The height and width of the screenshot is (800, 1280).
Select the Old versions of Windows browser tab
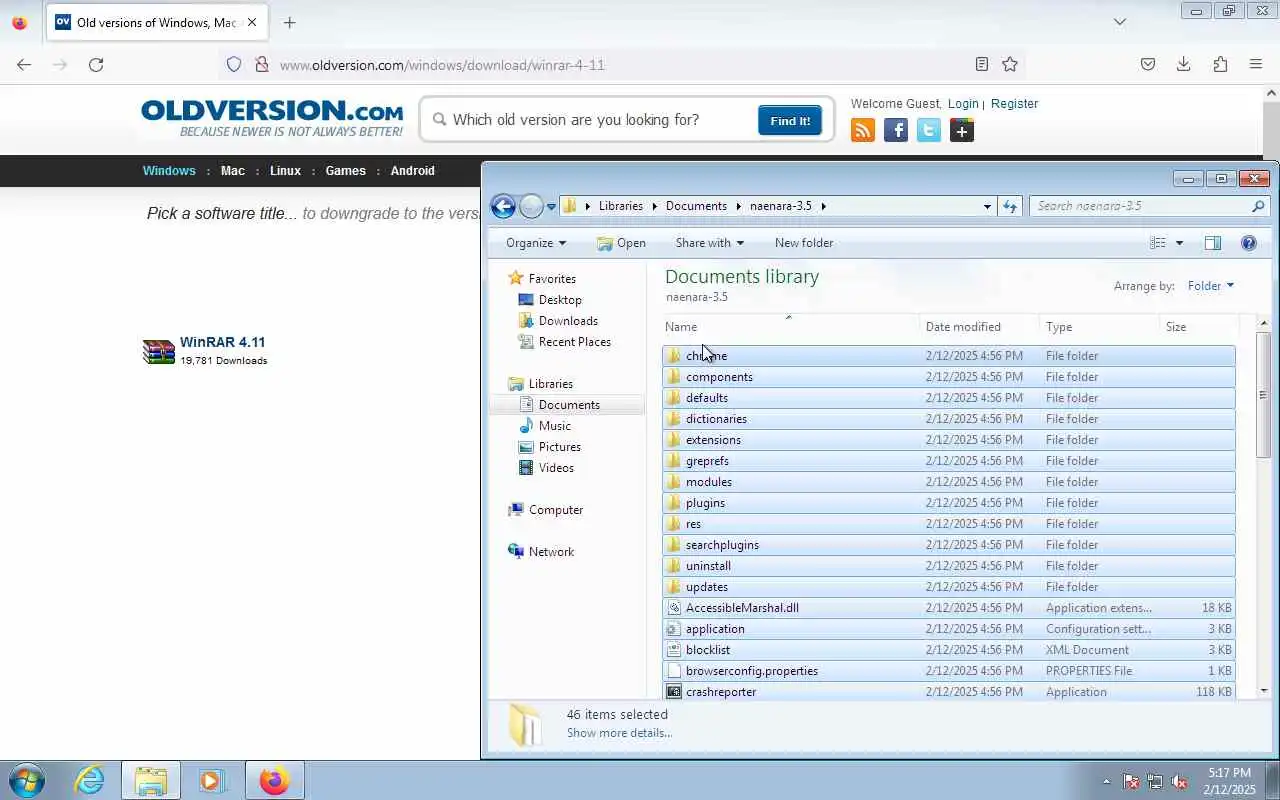[x=157, y=22]
